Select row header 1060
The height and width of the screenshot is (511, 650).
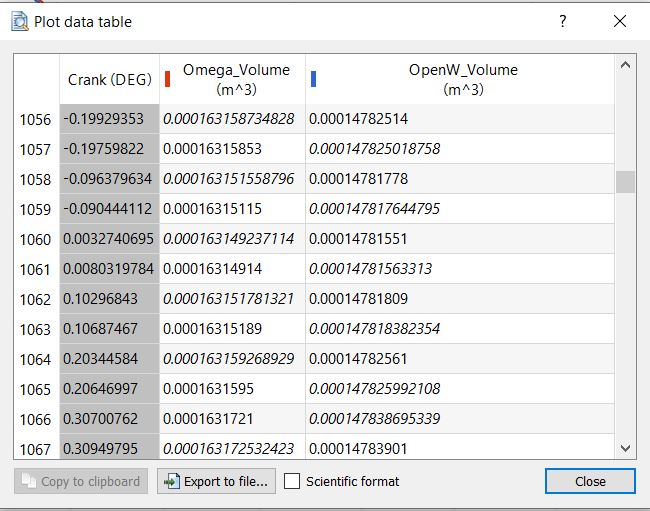pos(36,239)
